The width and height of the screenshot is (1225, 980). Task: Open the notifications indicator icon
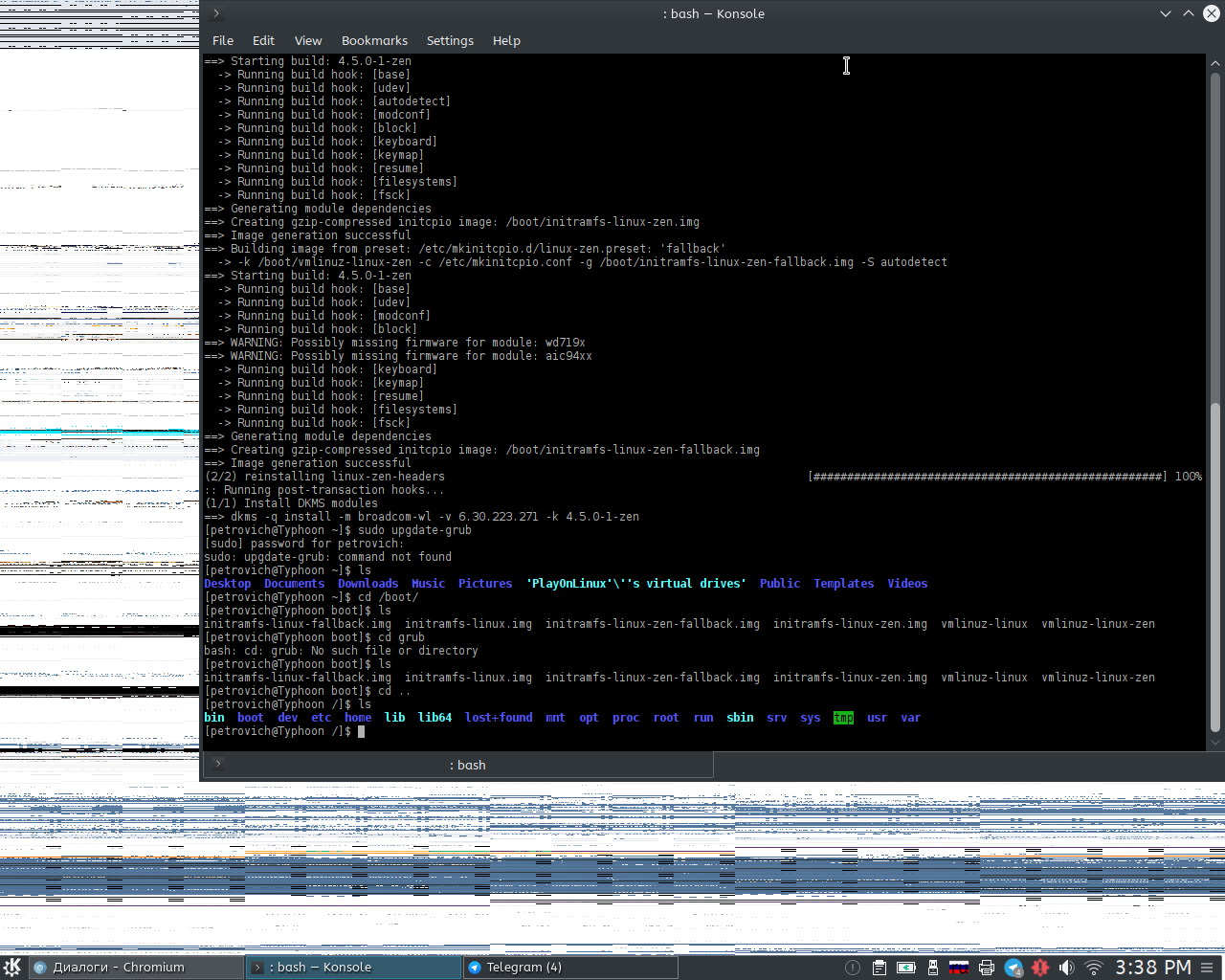852,968
